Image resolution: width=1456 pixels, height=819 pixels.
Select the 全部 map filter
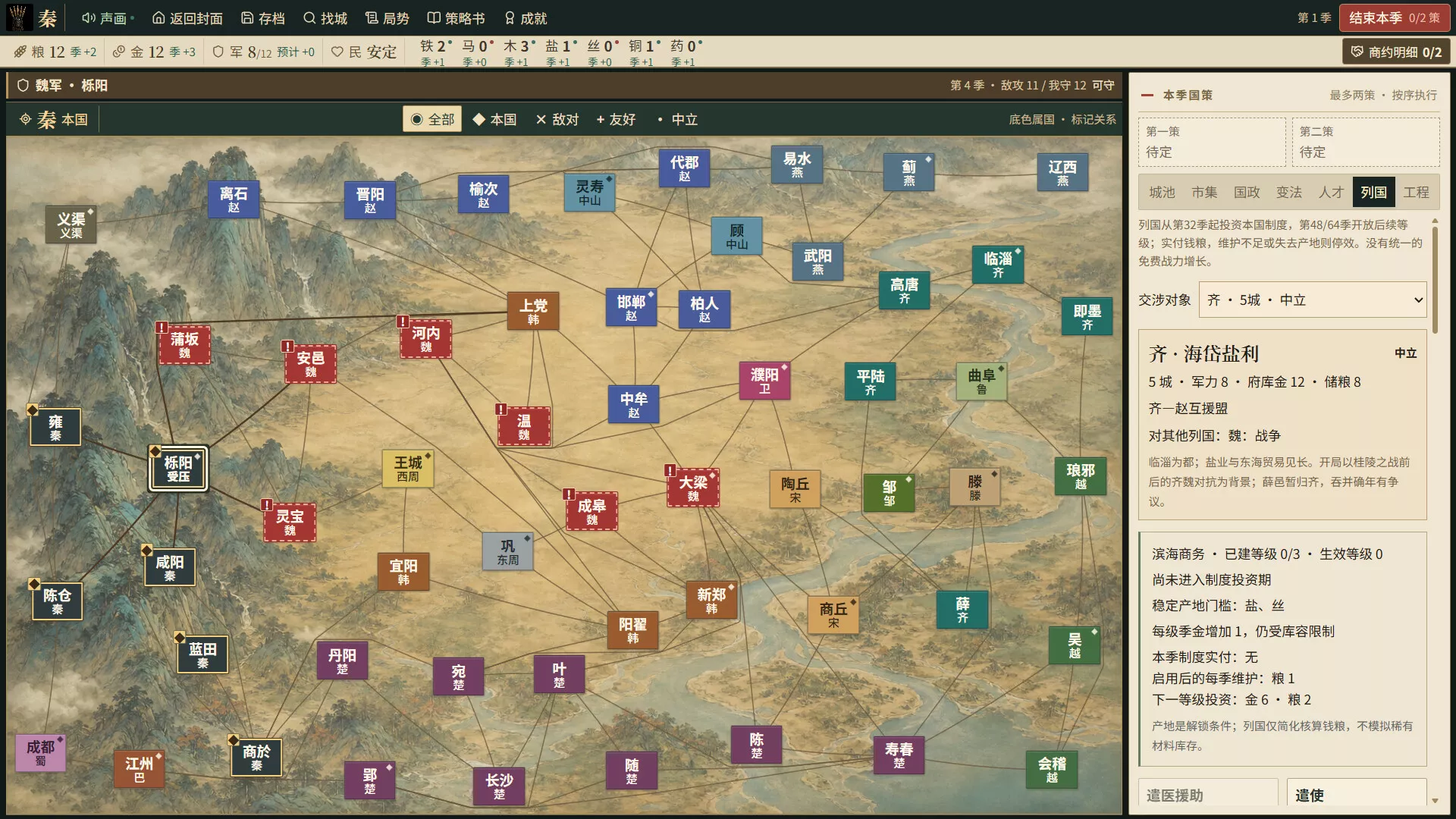[x=432, y=119]
